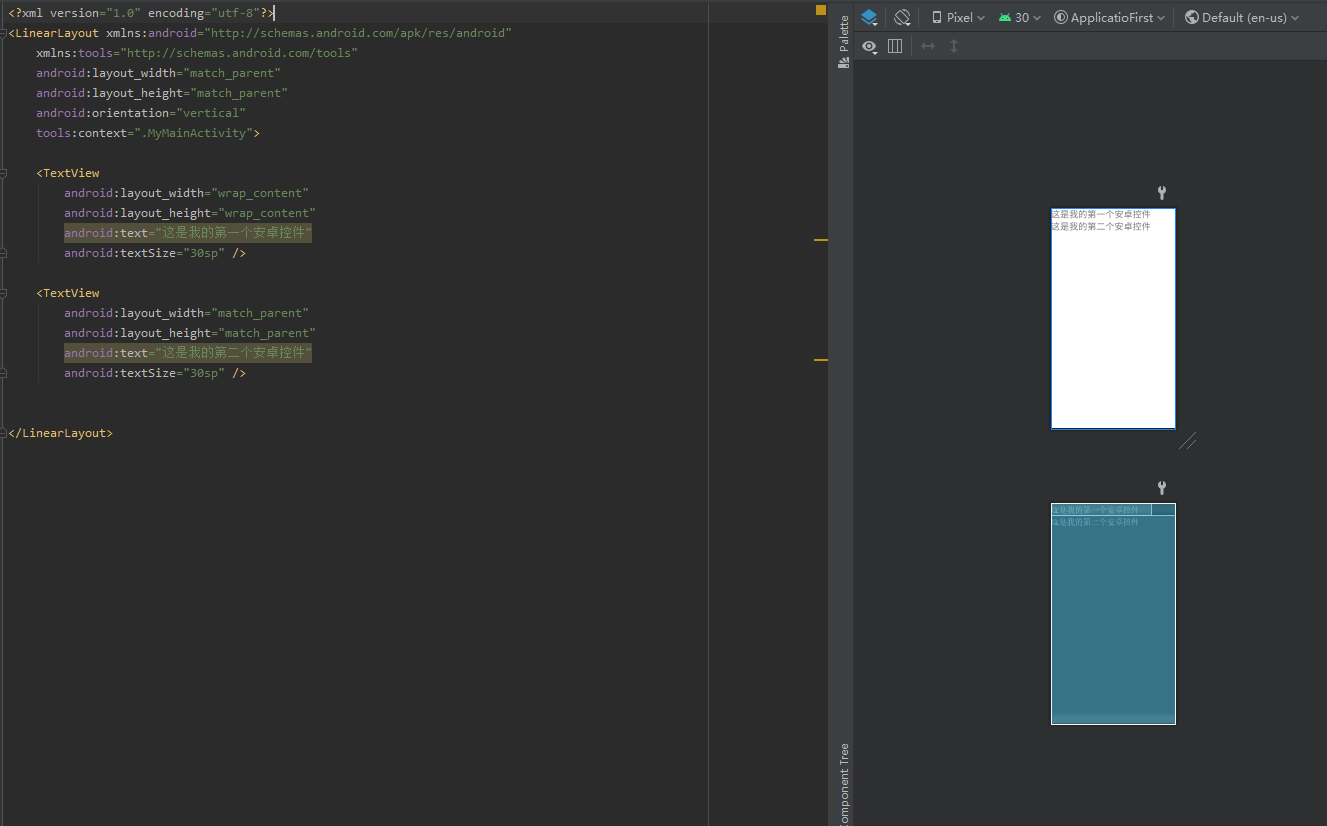
Task: Click the LinearLayout layout_height="match_parent" line
Action: (162, 93)
